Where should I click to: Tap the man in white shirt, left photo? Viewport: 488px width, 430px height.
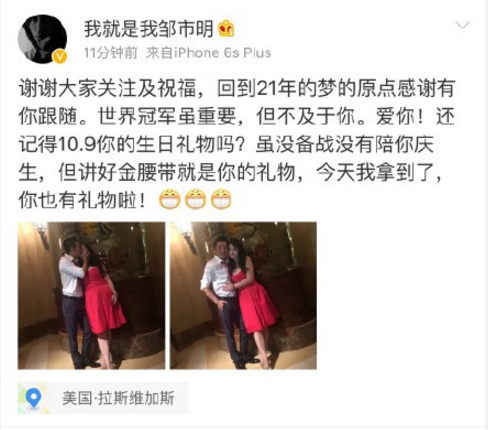pos(73,300)
